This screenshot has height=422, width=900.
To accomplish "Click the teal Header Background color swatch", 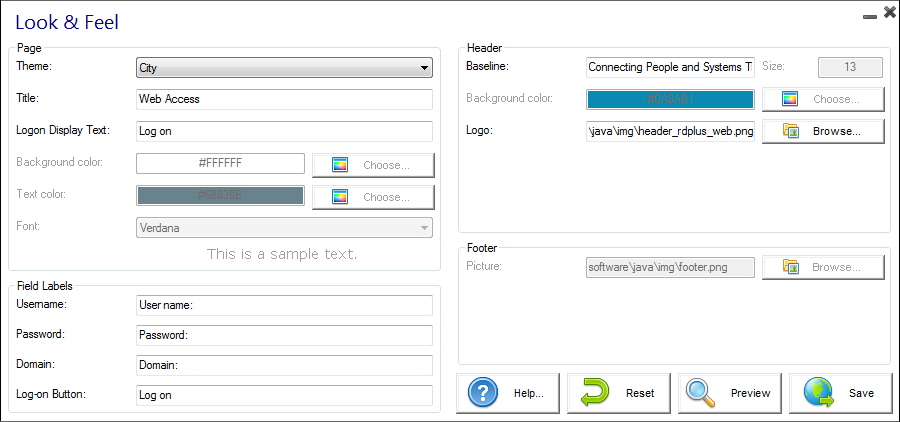I will click(669, 99).
